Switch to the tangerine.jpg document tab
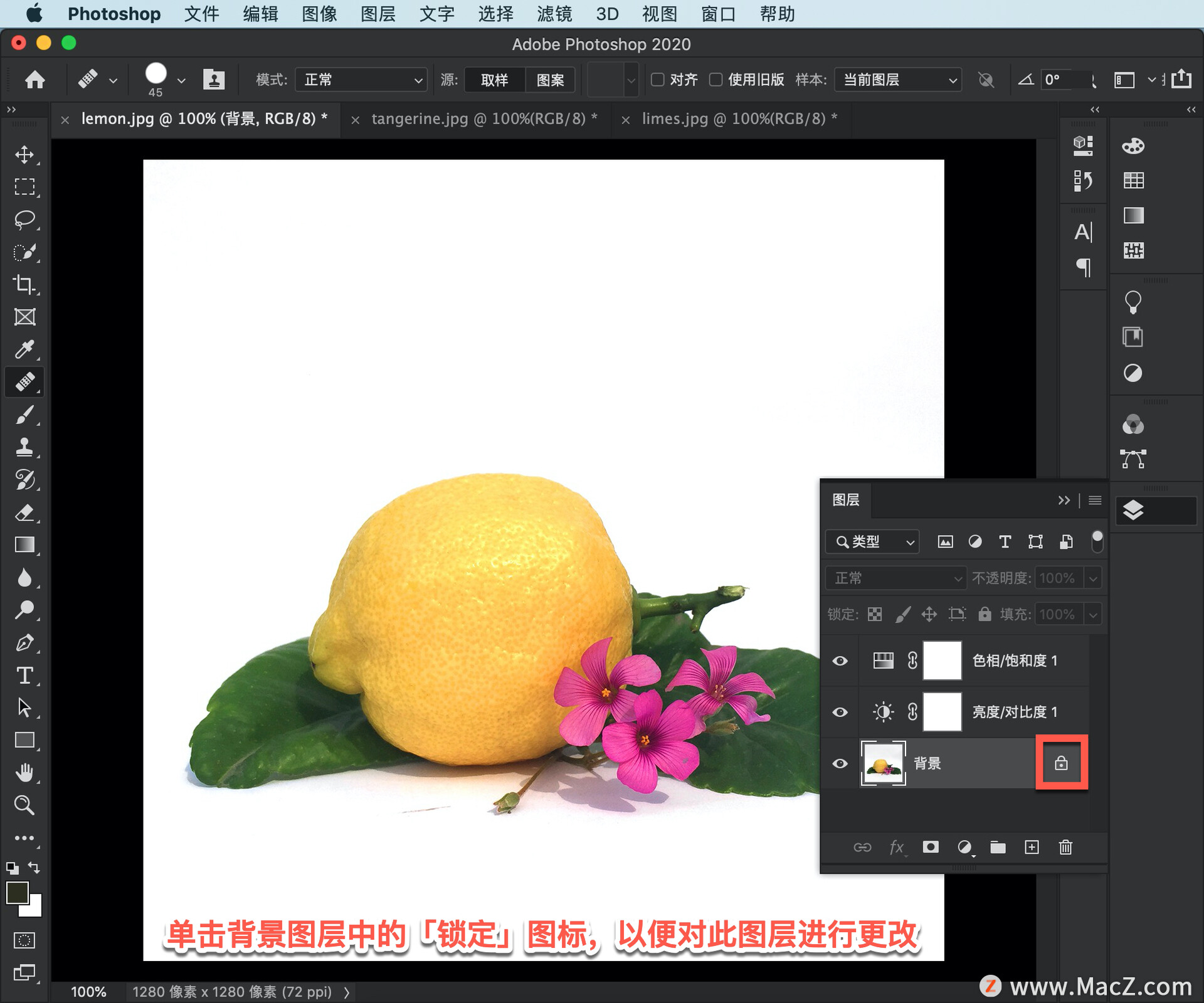 click(483, 119)
